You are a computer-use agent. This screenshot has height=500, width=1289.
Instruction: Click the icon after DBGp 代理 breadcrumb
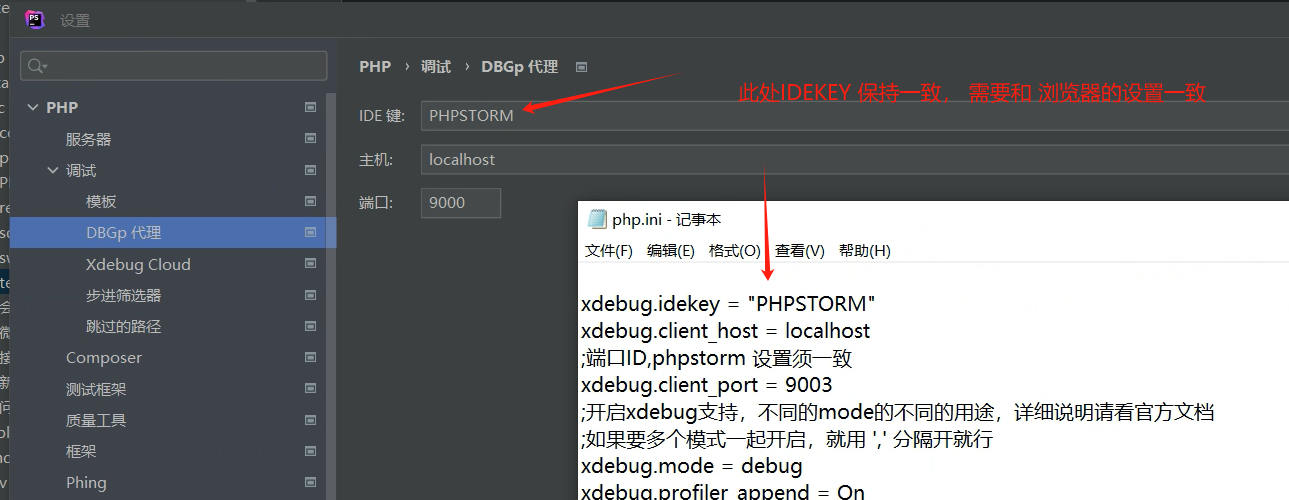[x=582, y=67]
